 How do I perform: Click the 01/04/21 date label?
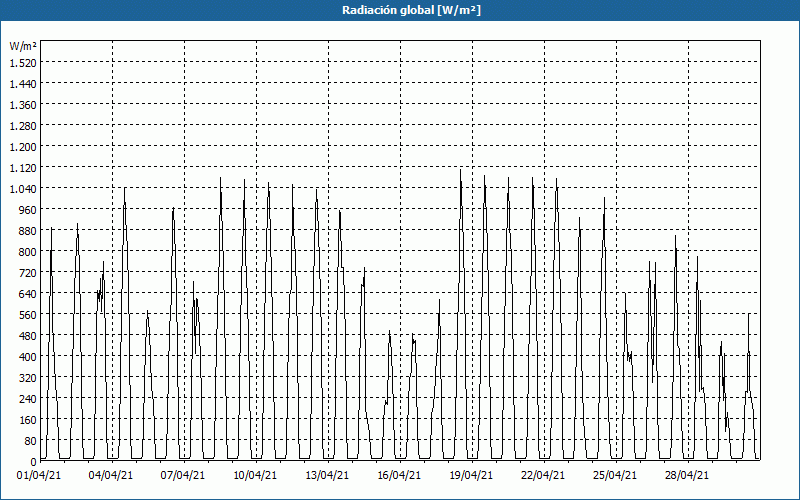click(39, 476)
